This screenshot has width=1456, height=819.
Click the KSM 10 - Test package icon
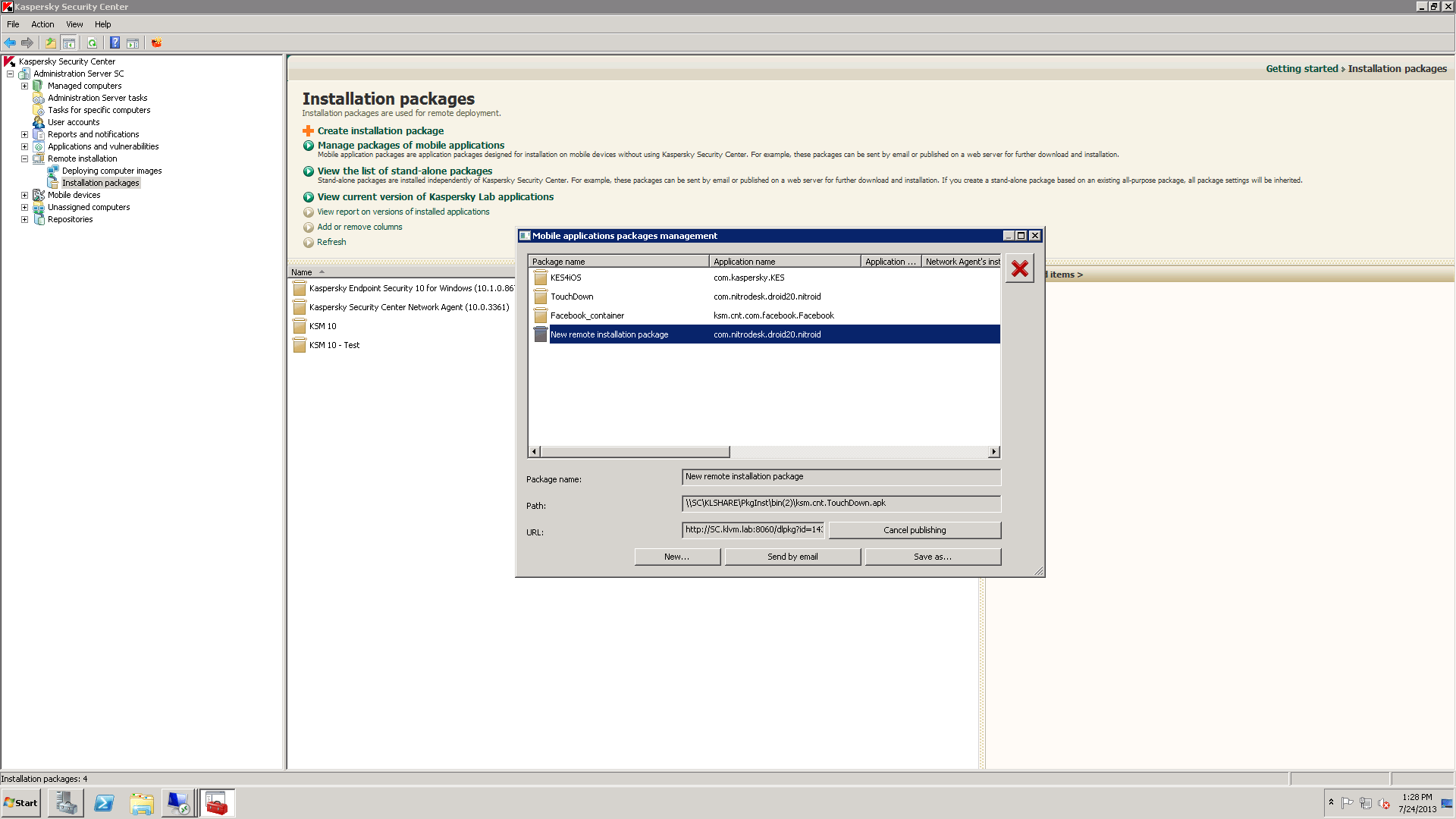pyautogui.click(x=300, y=345)
